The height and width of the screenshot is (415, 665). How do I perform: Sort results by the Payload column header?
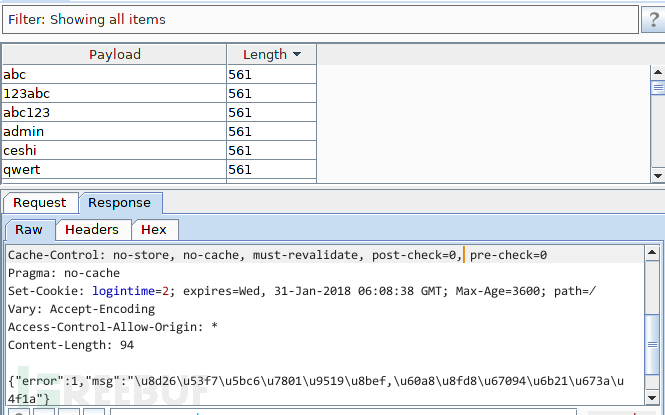click(x=115, y=54)
